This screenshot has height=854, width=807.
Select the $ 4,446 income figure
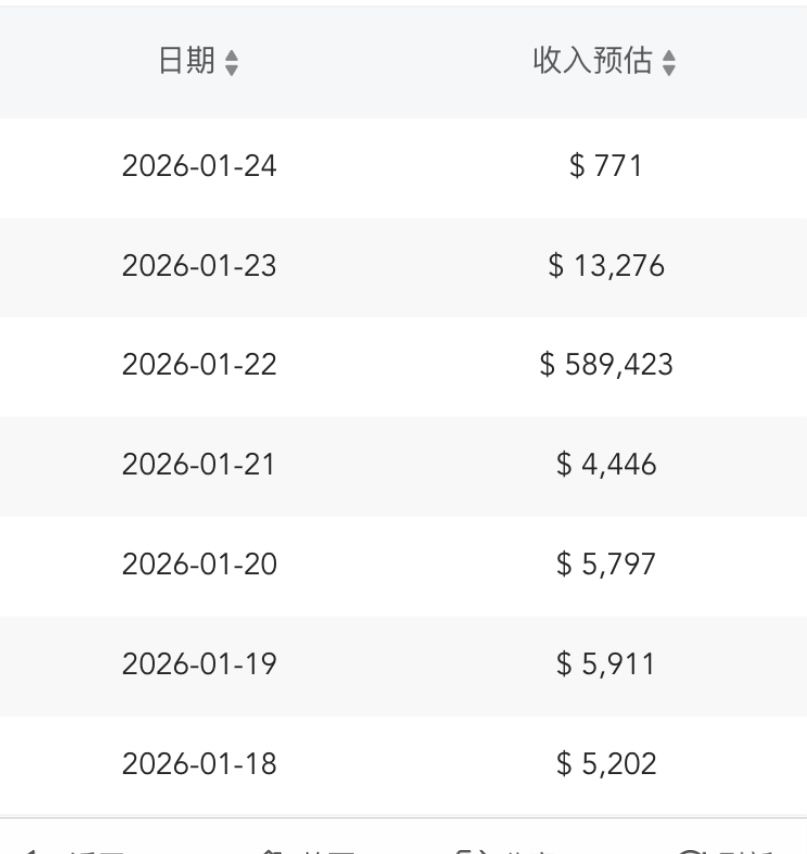coord(605,465)
